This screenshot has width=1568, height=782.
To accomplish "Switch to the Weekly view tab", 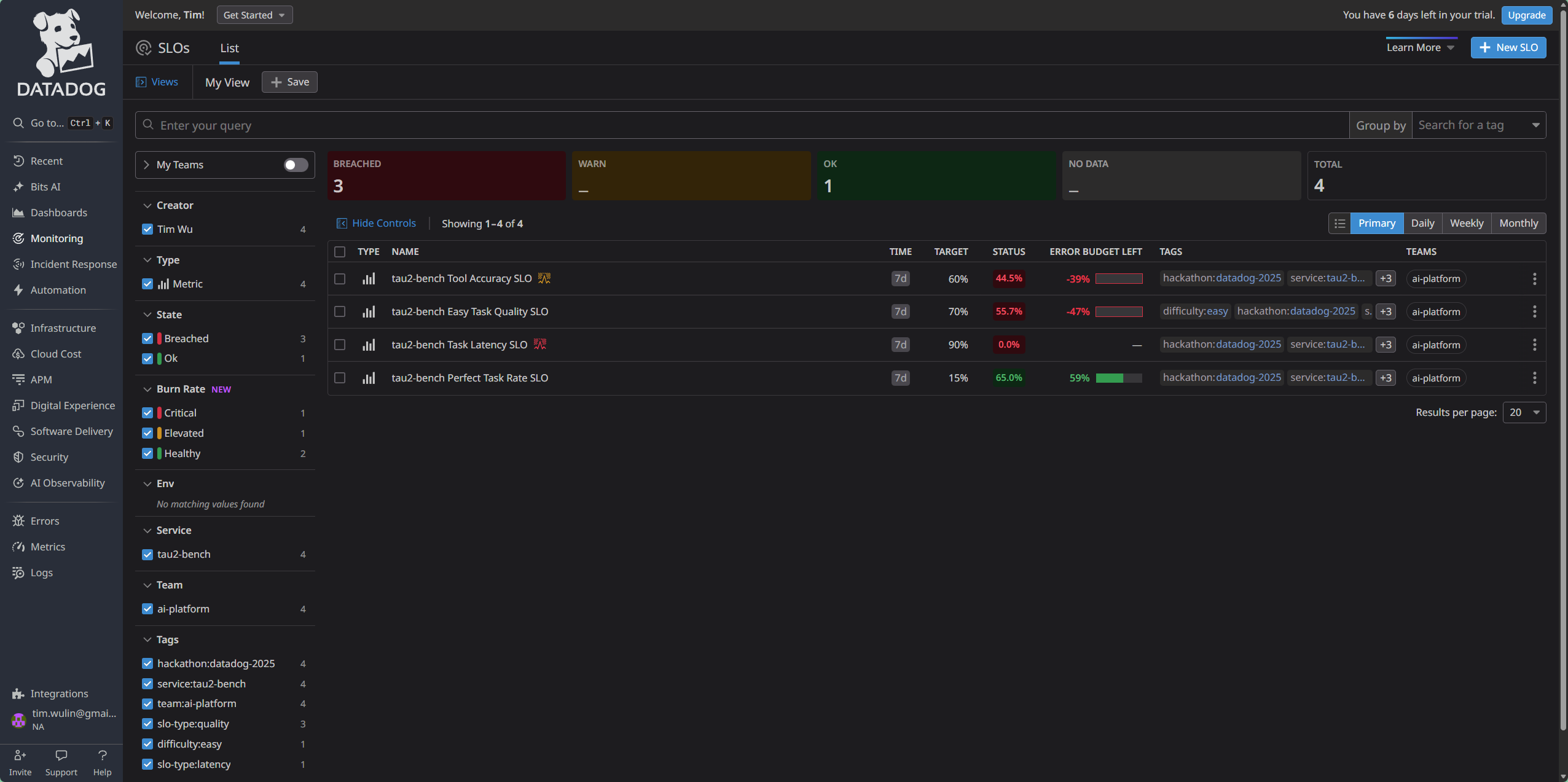I will click(x=1466, y=224).
